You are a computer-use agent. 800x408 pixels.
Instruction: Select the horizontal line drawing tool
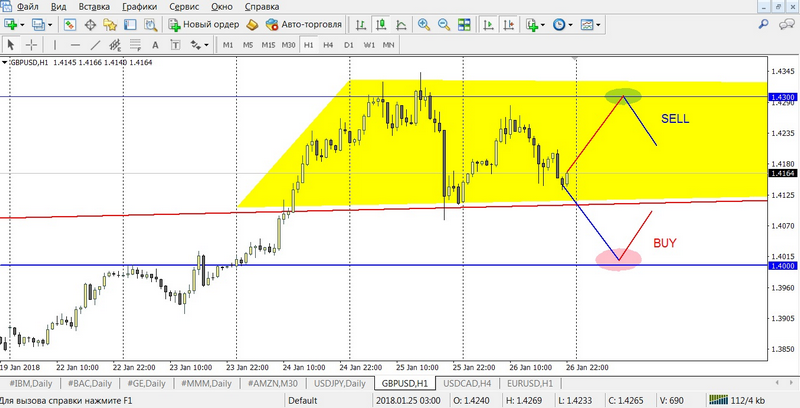point(76,45)
